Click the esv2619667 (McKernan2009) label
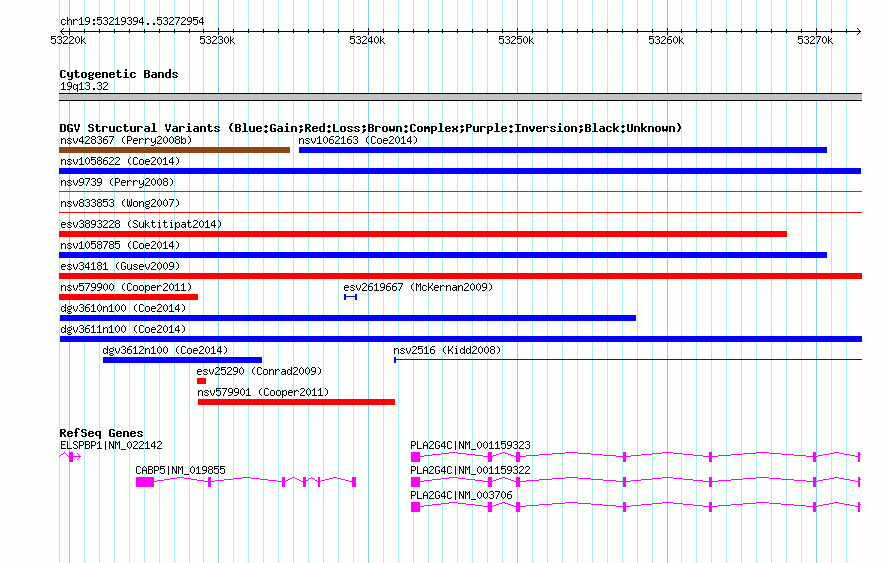890x563 pixels. tap(418, 287)
